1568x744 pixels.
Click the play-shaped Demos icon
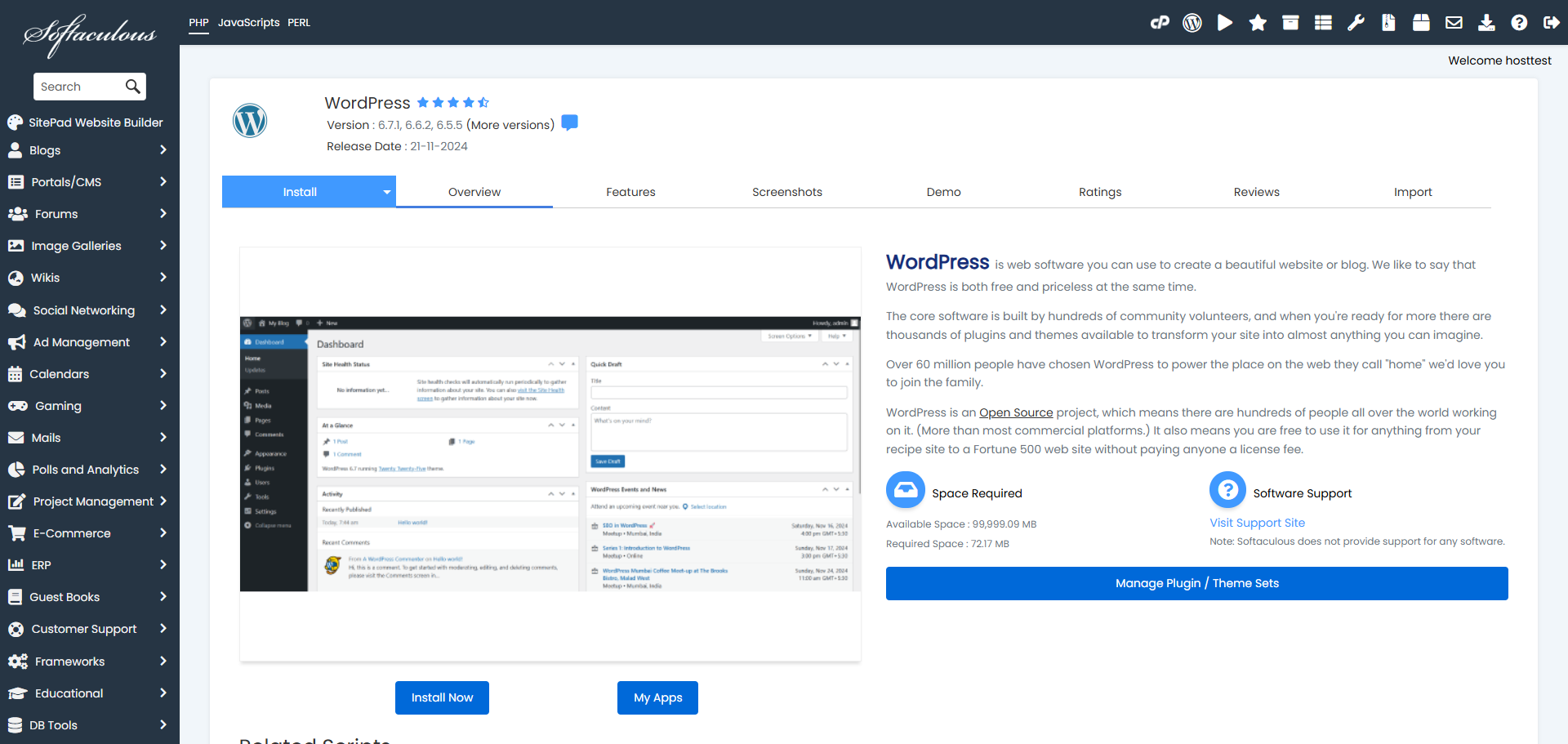point(1225,23)
